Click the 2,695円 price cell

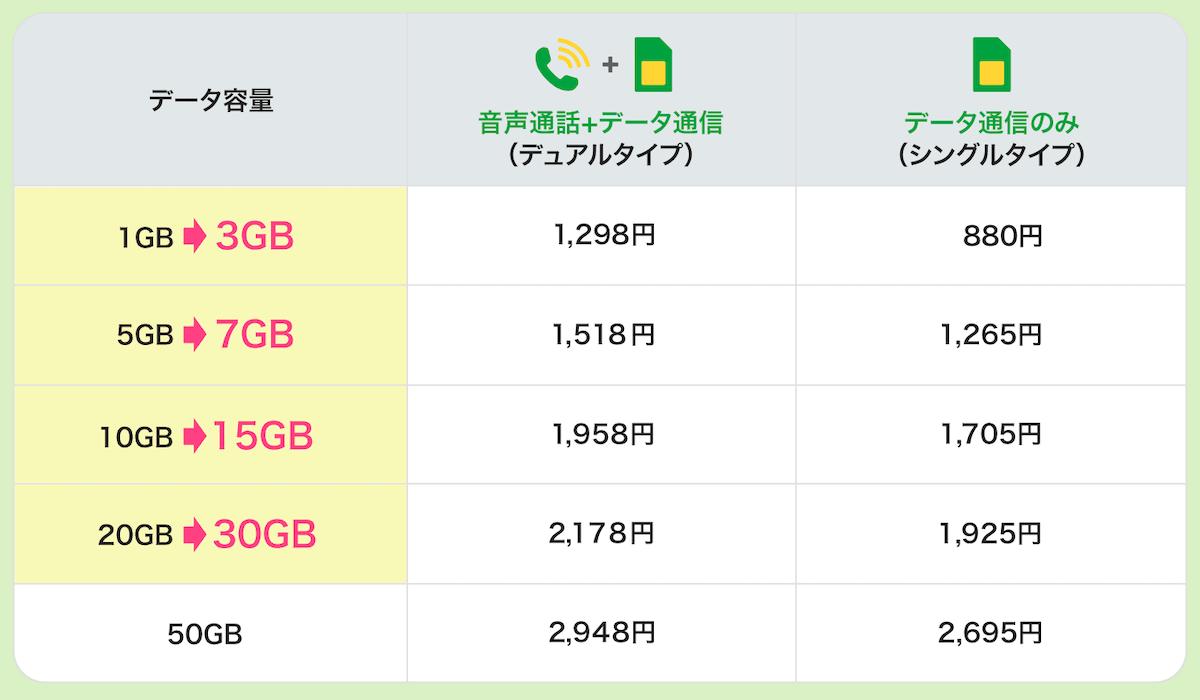click(991, 632)
